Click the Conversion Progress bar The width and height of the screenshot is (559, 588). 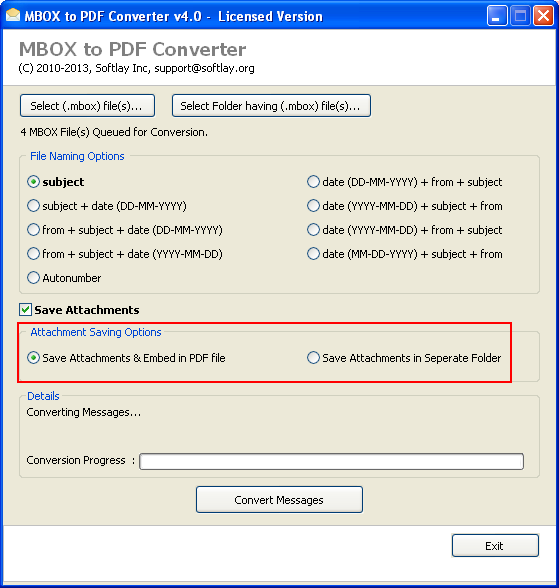331,461
